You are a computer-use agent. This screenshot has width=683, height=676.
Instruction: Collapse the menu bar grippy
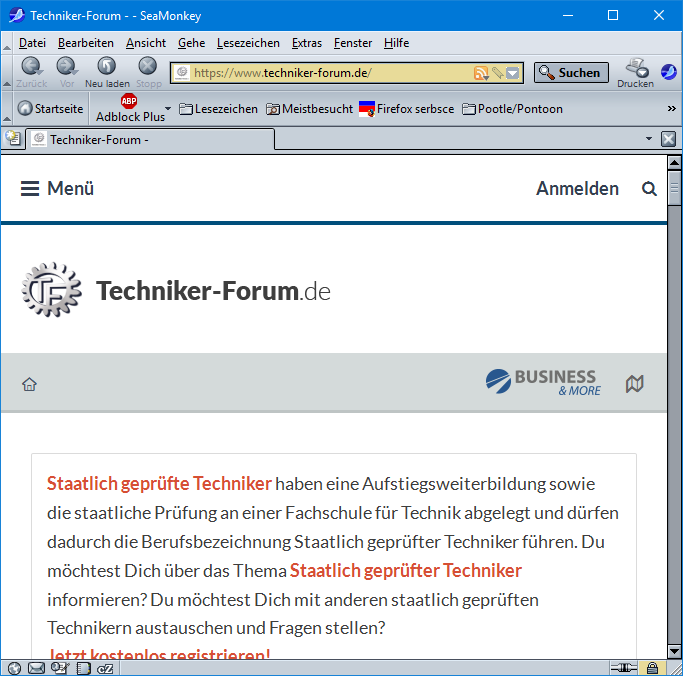(7, 43)
